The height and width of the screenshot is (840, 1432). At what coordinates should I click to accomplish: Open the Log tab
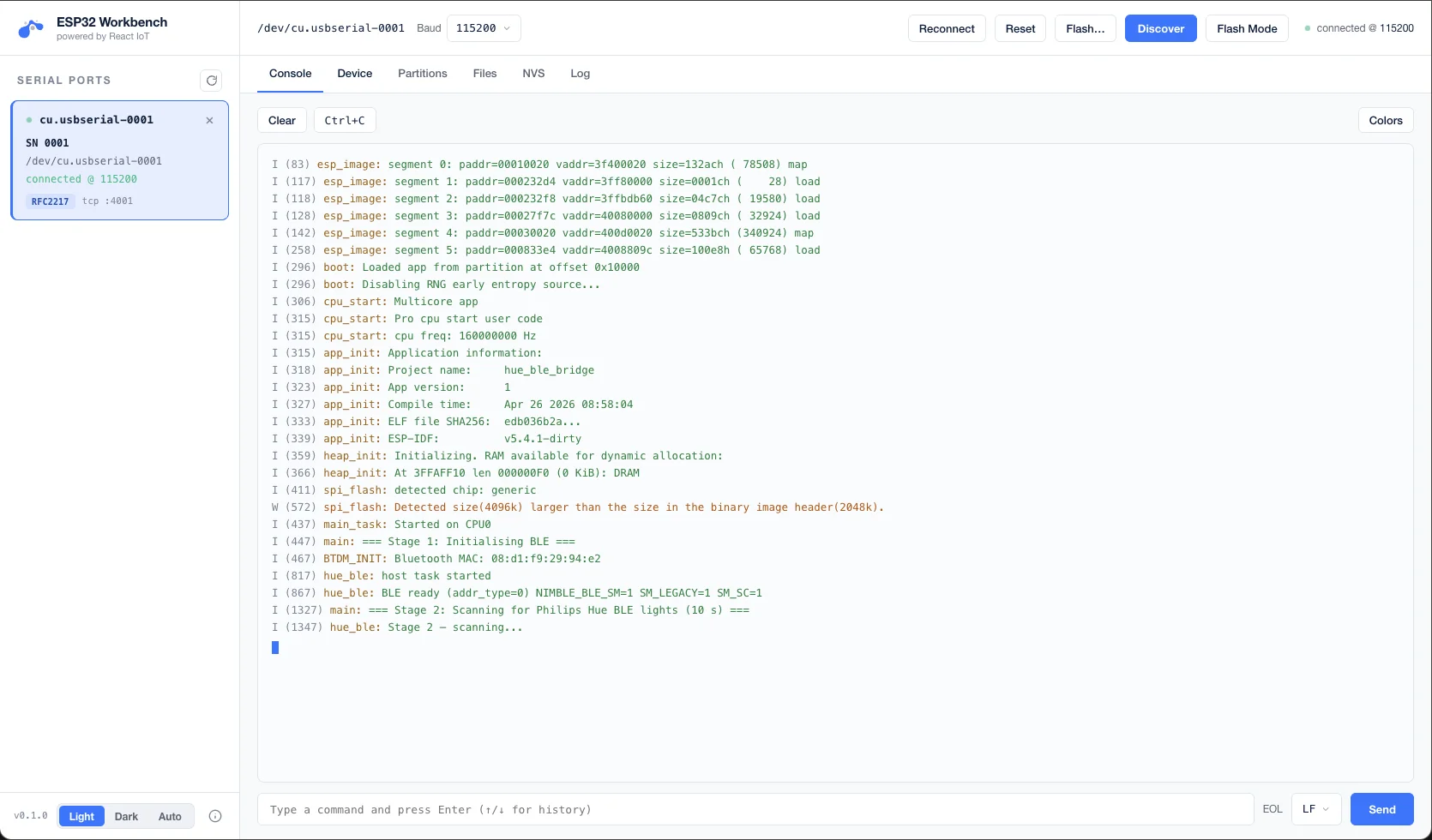click(580, 74)
